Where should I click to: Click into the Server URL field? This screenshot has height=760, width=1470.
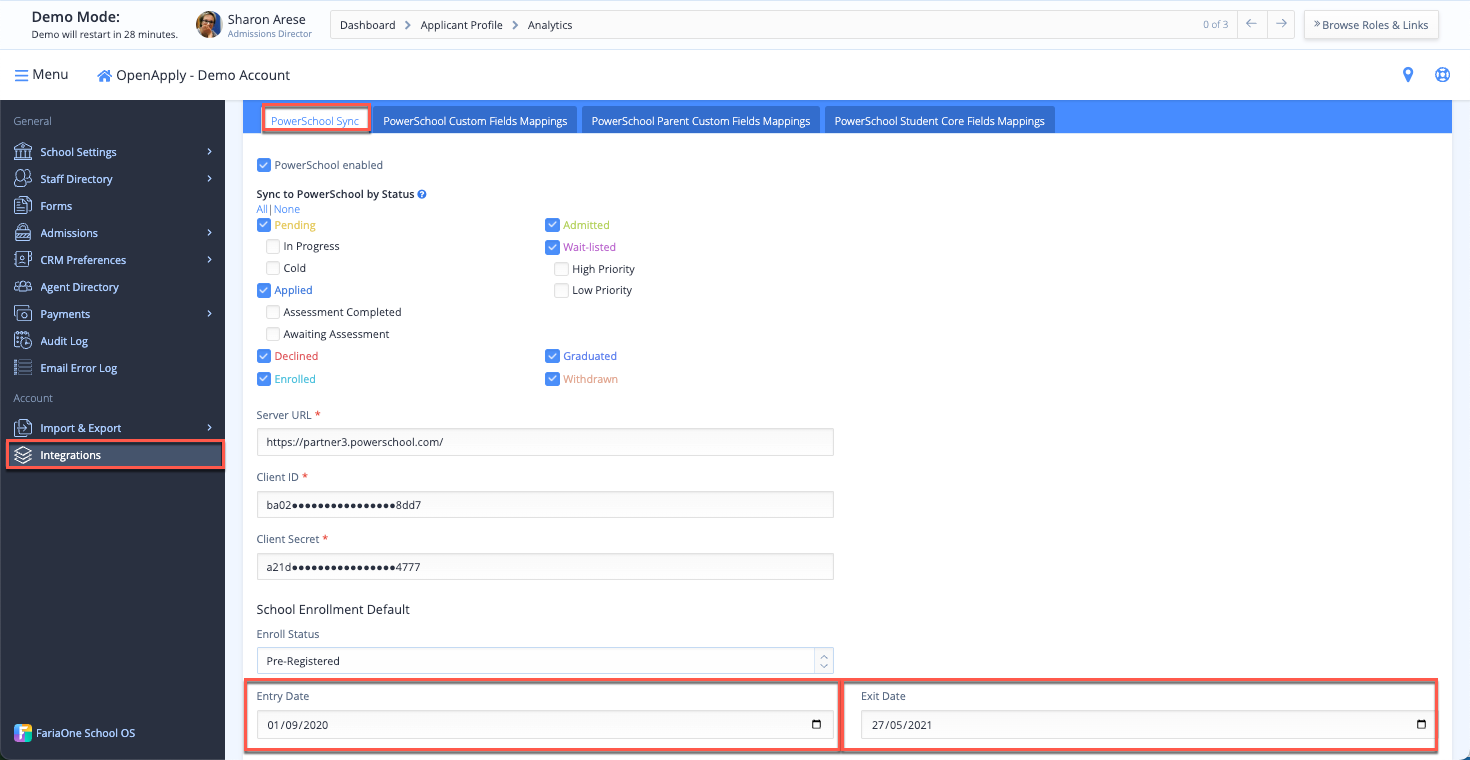(x=545, y=442)
